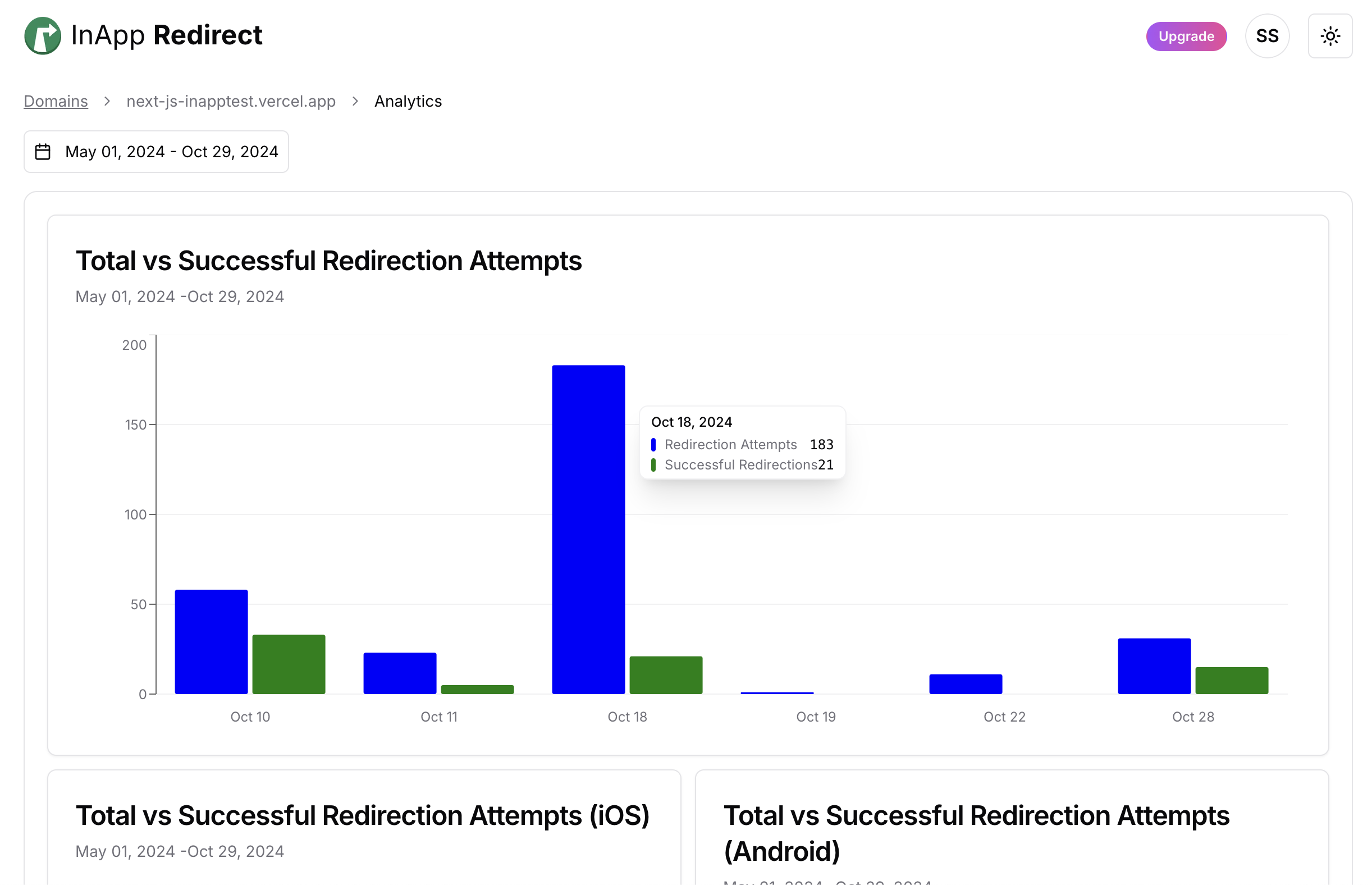The width and height of the screenshot is (1372, 885).
Task: Click the green Oct 18 successful bar
Action: (x=666, y=674)
